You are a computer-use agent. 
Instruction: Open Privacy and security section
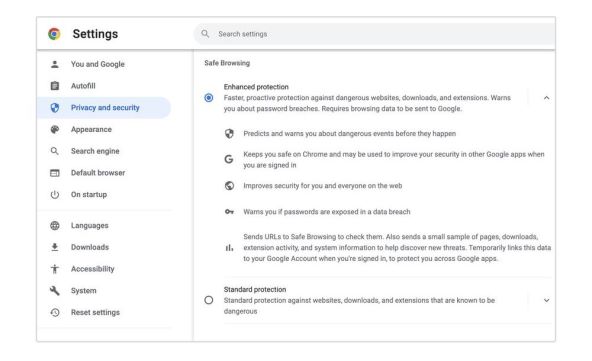[104, 108]
